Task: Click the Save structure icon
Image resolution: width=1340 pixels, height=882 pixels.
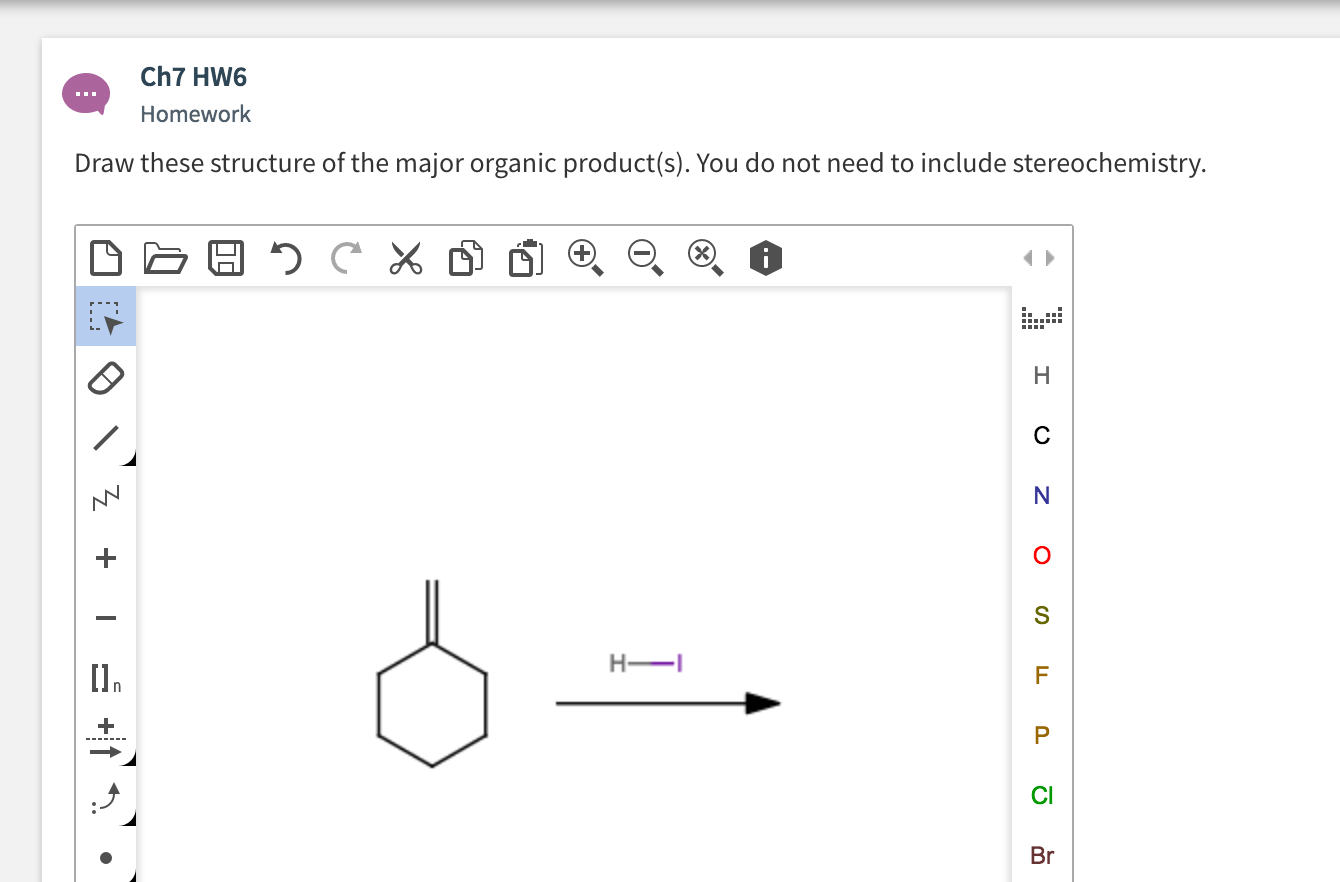Action: coord(226,258)
